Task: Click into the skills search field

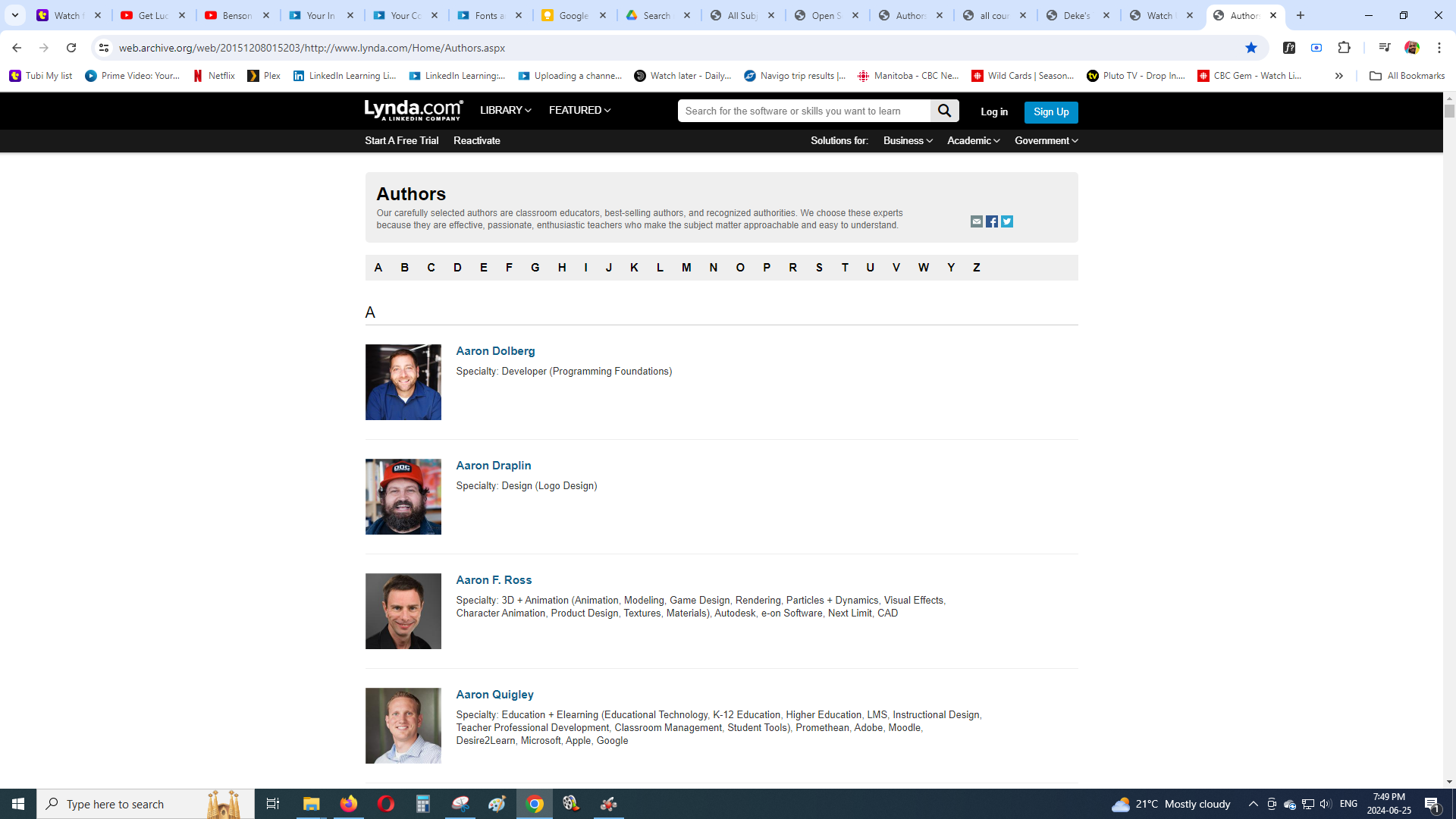Action: point(804,111)
